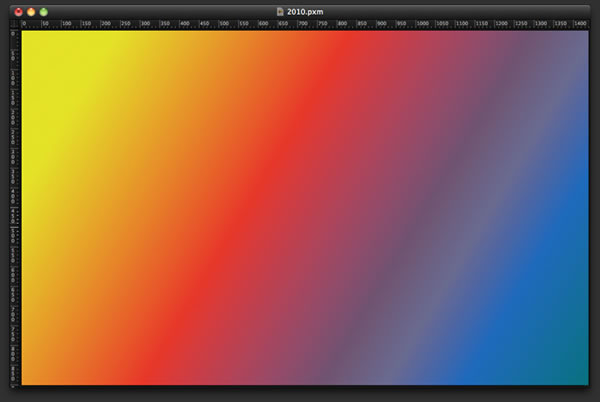Click the 850 mark on vertical ruler
This screenshot has width=600, height=402.
tap(13, 373)
